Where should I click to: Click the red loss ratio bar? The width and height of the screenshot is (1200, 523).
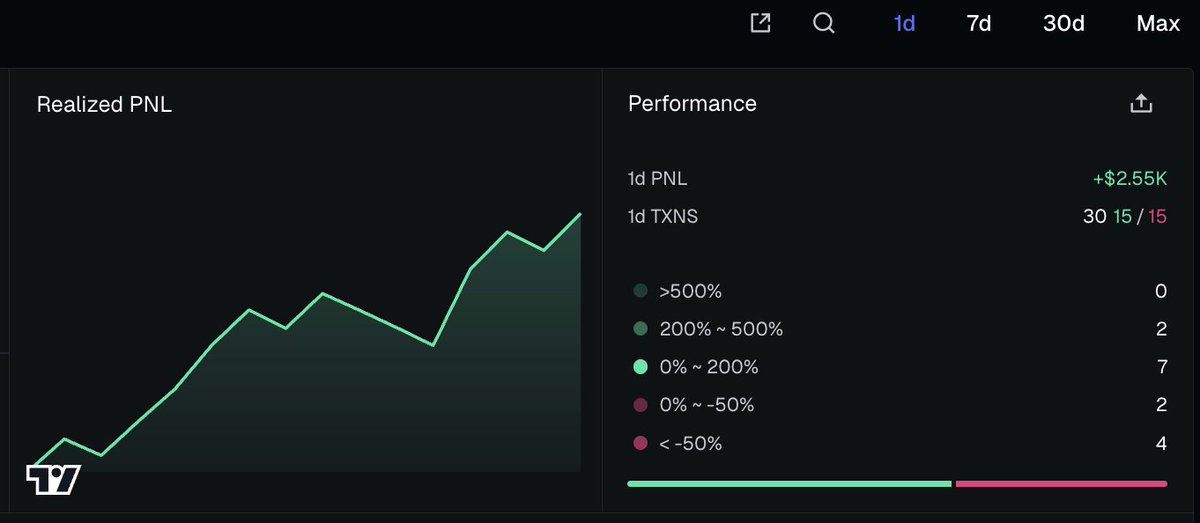[x=1061, y=484]
